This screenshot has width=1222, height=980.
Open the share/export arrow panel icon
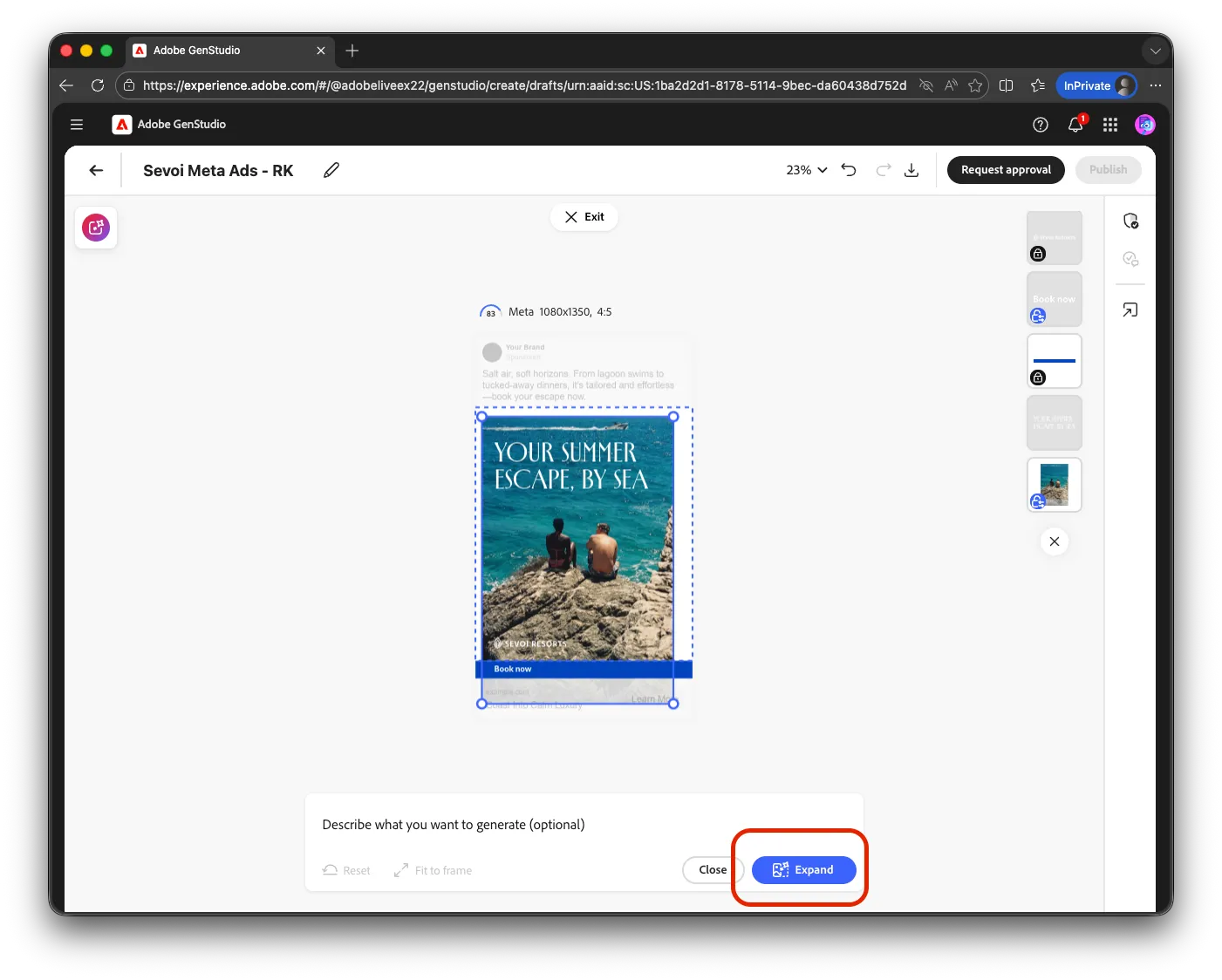tap(1130, 310)
